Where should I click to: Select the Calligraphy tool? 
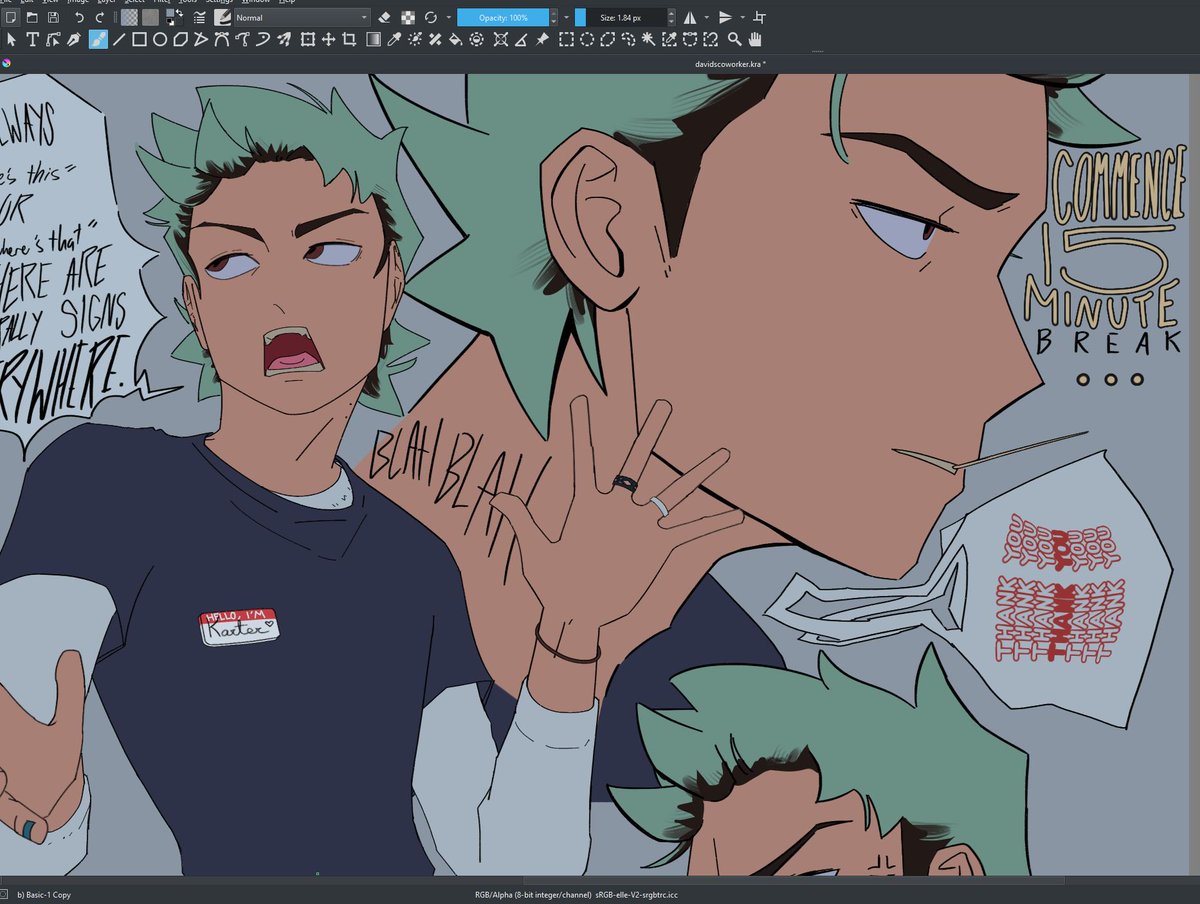pyautogui.click(x=74, y=40)
